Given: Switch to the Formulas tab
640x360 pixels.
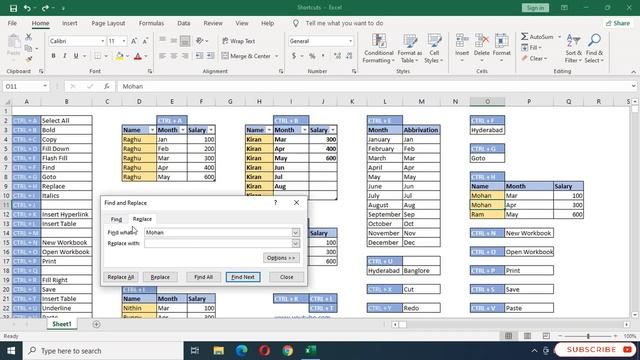Looking at the screenshot, I should [151, 23].
